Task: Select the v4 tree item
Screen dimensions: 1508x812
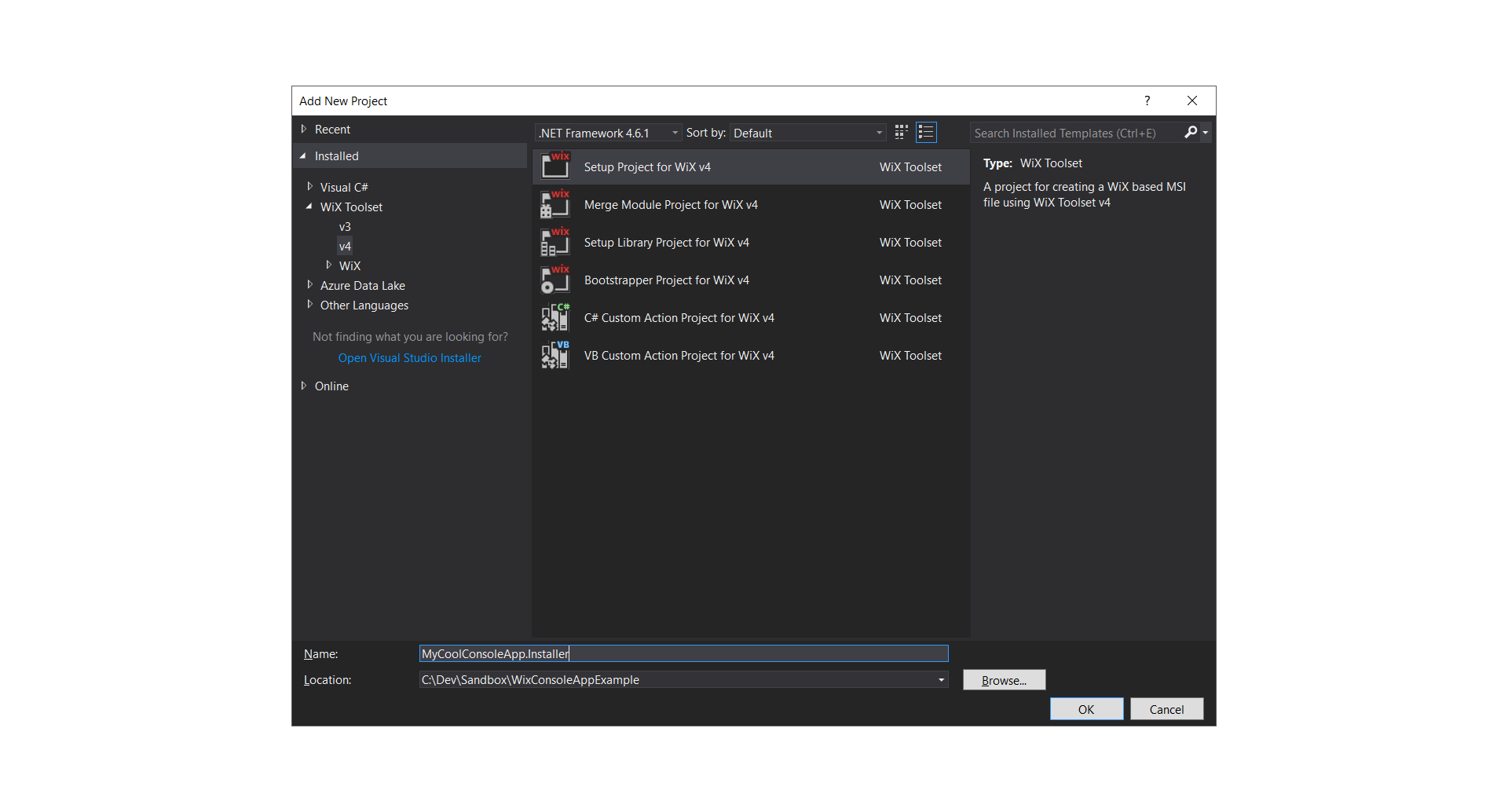Action: coord(345,247)
